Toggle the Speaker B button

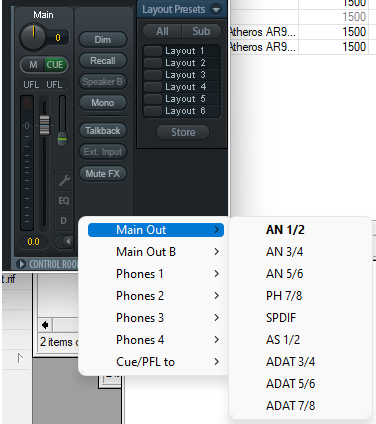coord(103,82)
